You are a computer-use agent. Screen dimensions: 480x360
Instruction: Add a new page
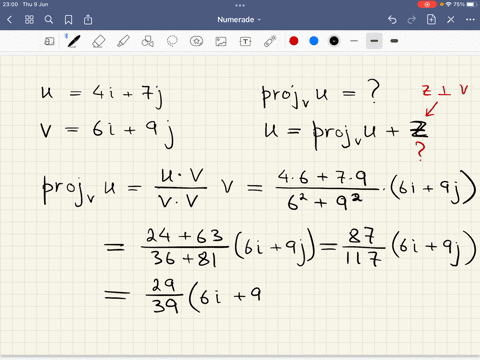[x=431, y=19]
